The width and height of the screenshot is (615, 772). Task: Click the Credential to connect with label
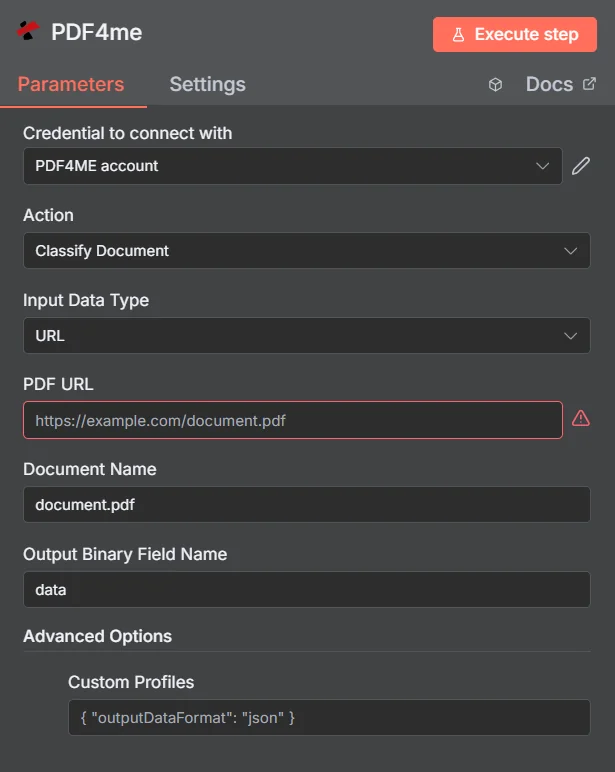(x=128, y=133)
